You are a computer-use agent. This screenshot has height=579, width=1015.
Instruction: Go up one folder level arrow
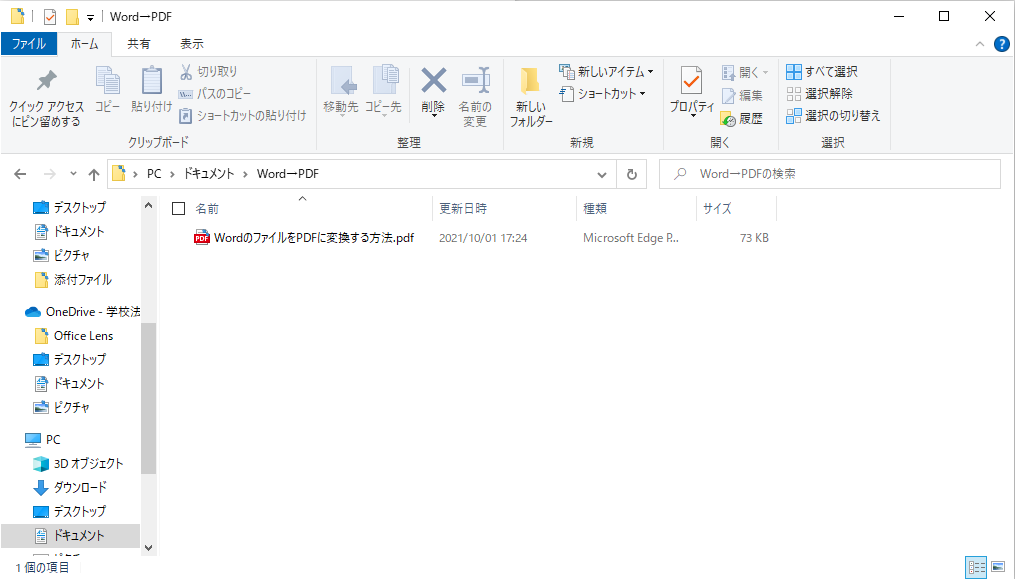click(x=94, y=174)
